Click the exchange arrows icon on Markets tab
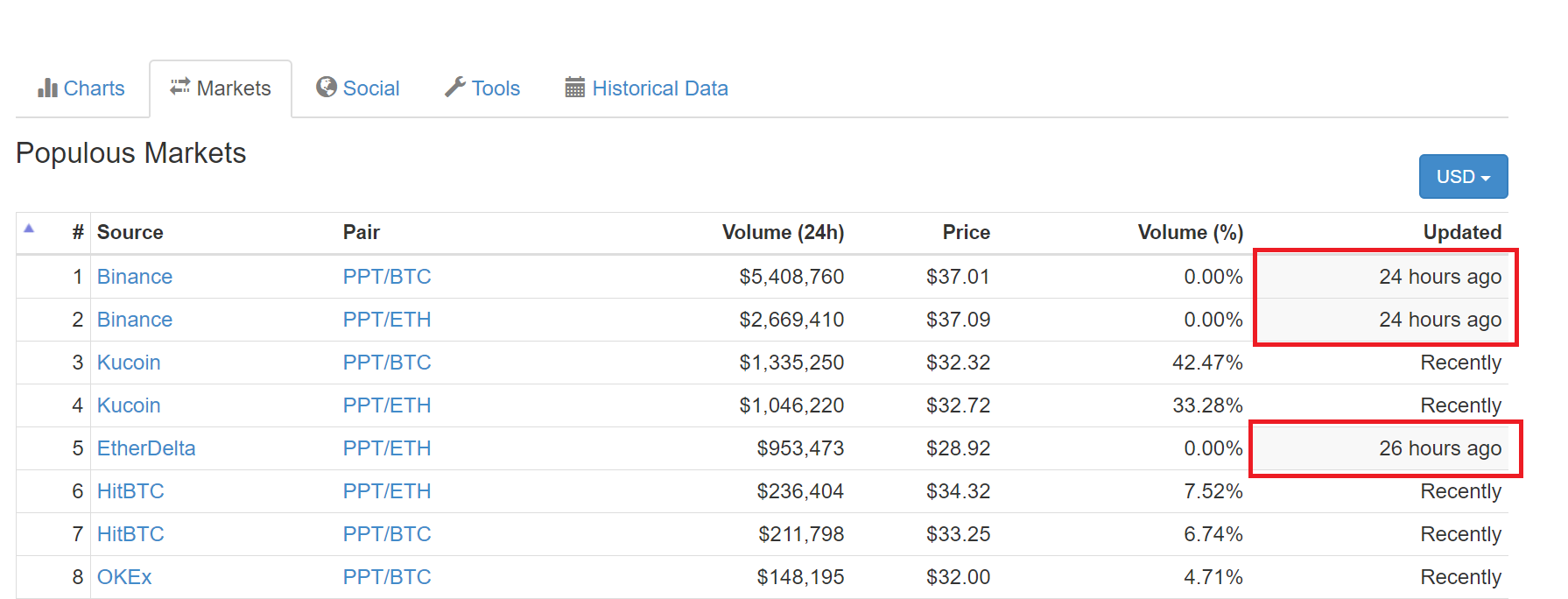 (x=179, y=87)
